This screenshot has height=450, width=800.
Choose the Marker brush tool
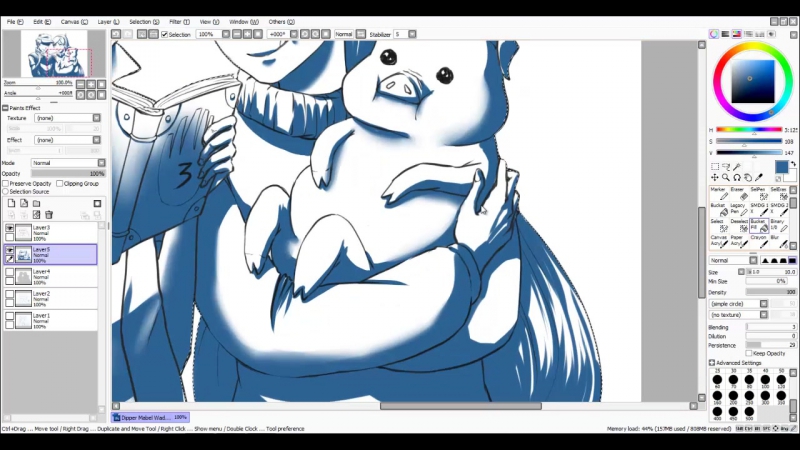[x=719, y=194]
